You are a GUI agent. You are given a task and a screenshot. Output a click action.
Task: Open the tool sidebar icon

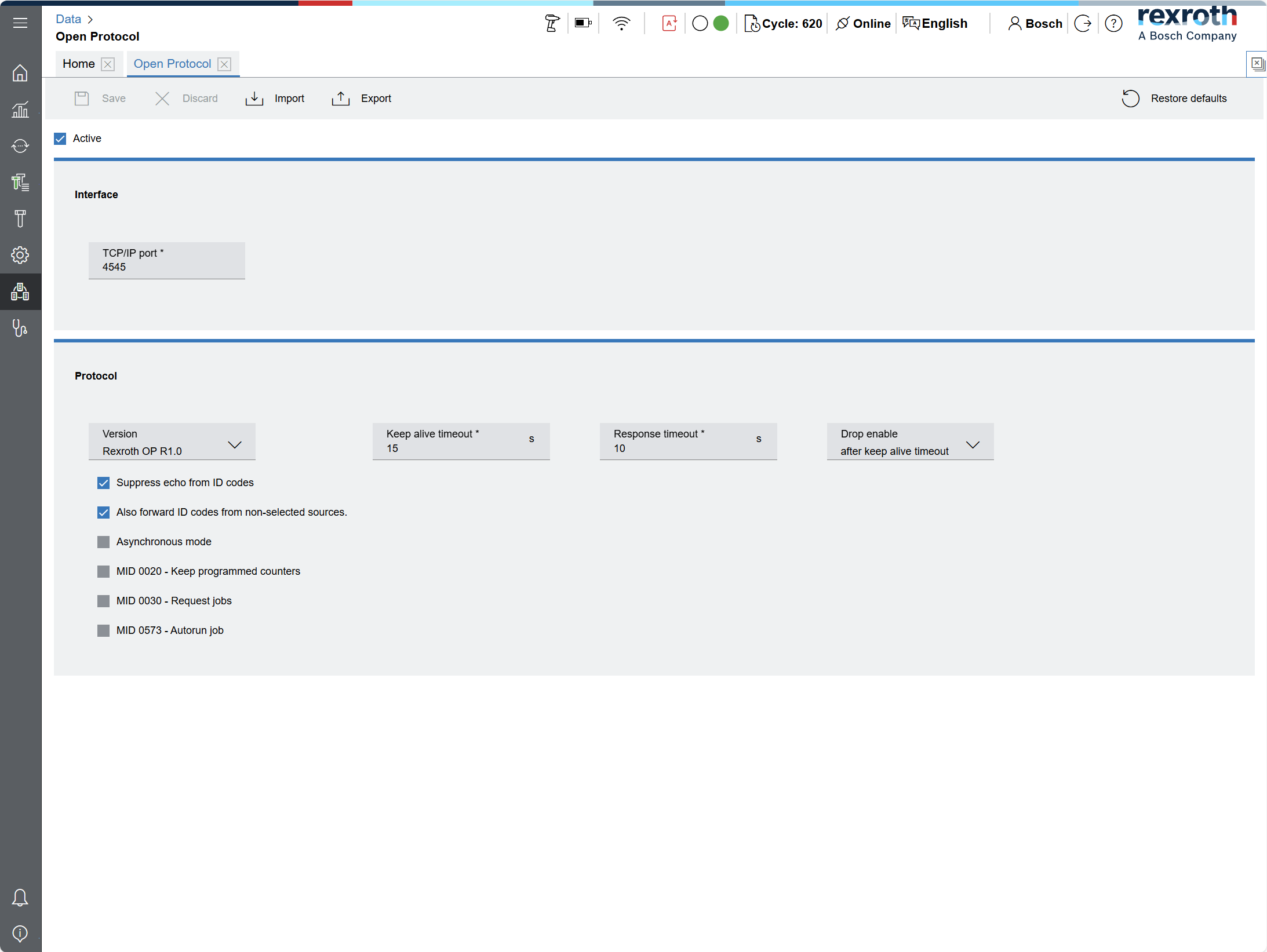tap(20, 219)
